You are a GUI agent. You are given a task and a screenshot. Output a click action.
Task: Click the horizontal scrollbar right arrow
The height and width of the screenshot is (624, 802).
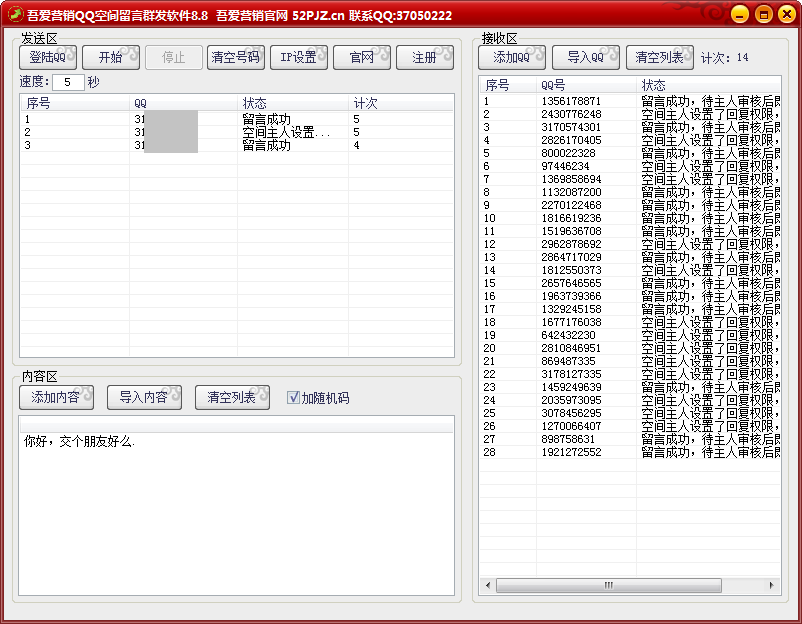(x=772, y=585)
